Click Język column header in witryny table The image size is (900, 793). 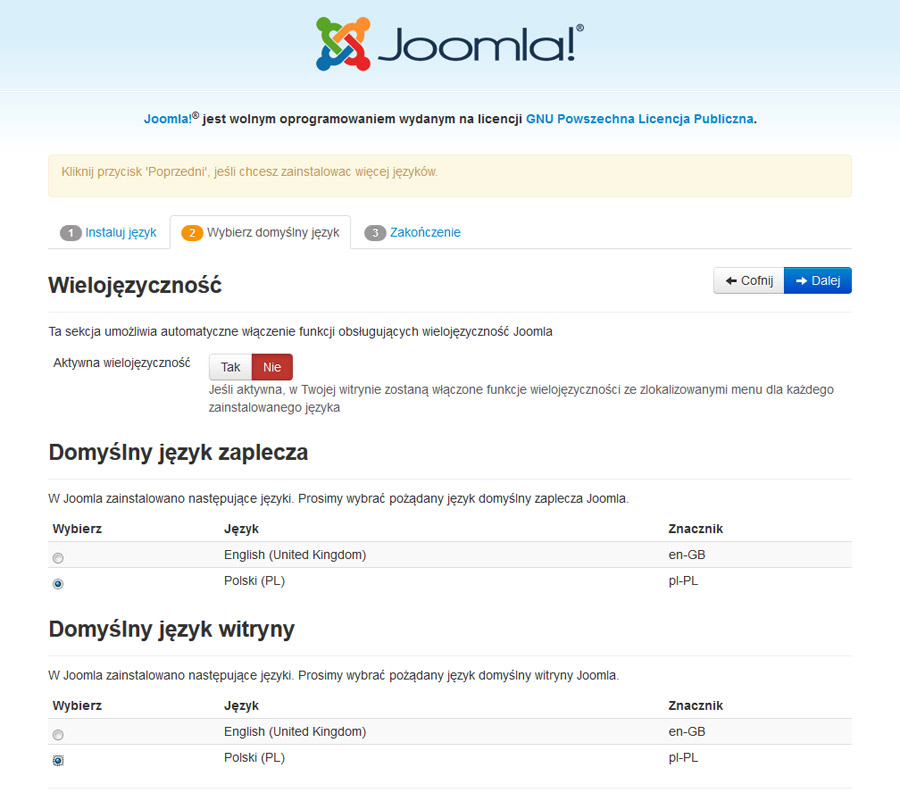click(x=241, y=706)
